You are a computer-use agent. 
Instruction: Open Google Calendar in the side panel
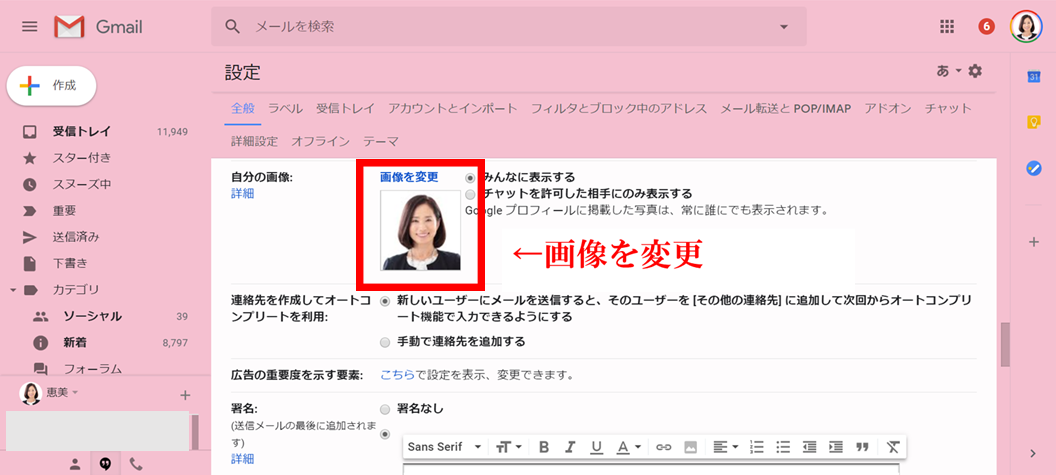[x=1034, y=76]
